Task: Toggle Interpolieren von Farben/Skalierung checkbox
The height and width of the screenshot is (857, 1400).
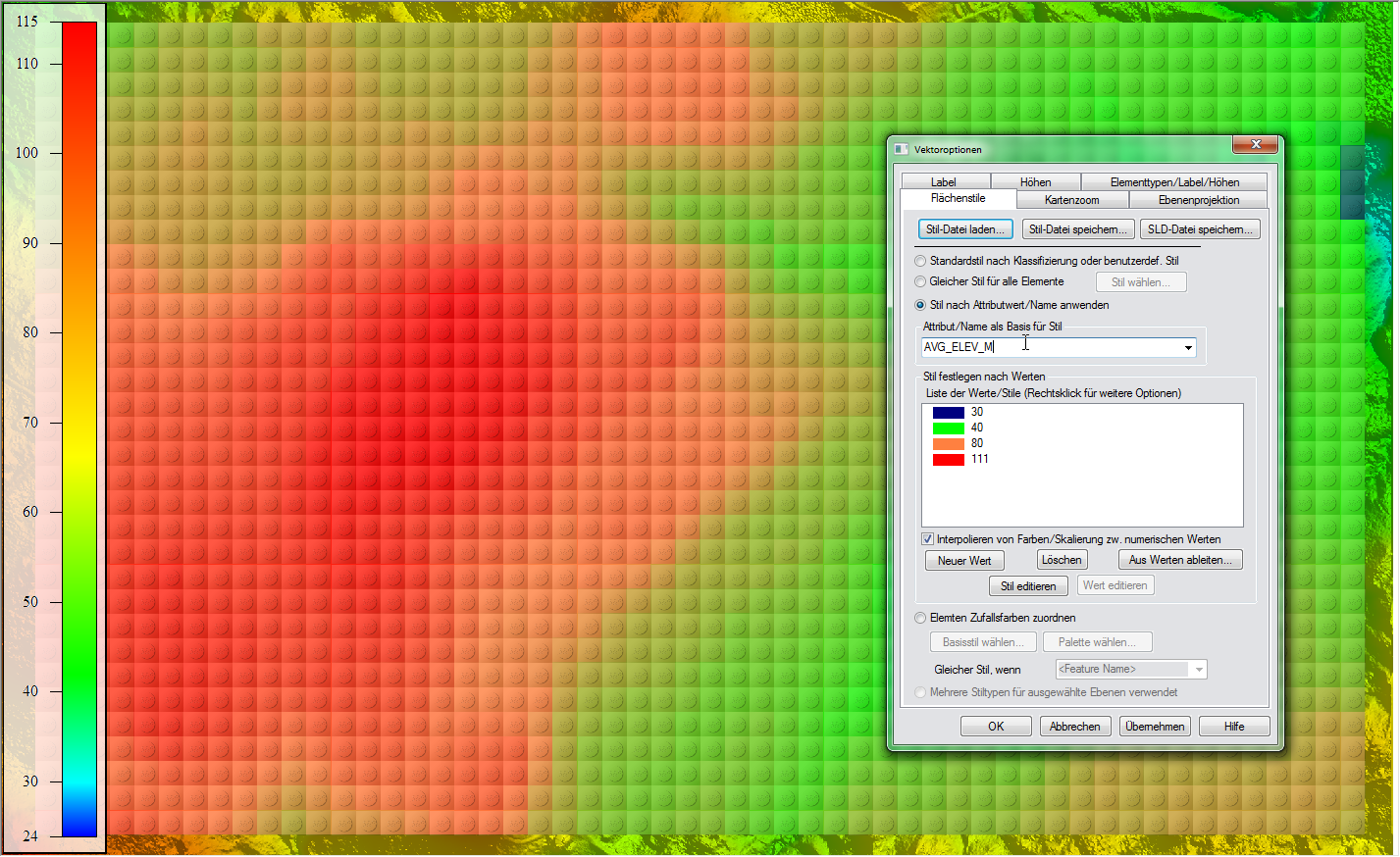Action: pos(927,539)
